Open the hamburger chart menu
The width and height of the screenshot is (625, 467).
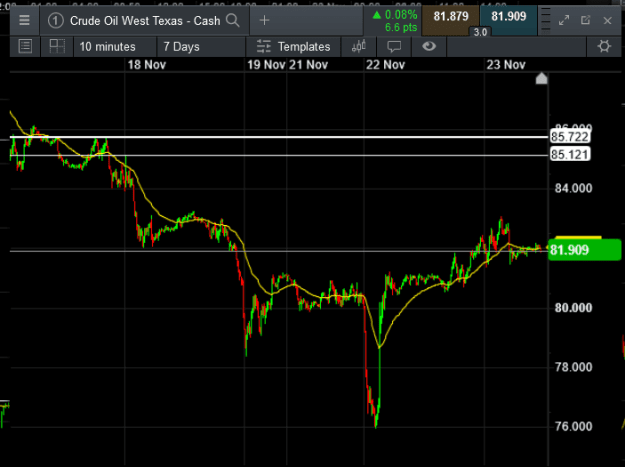[x=24, y=20]
